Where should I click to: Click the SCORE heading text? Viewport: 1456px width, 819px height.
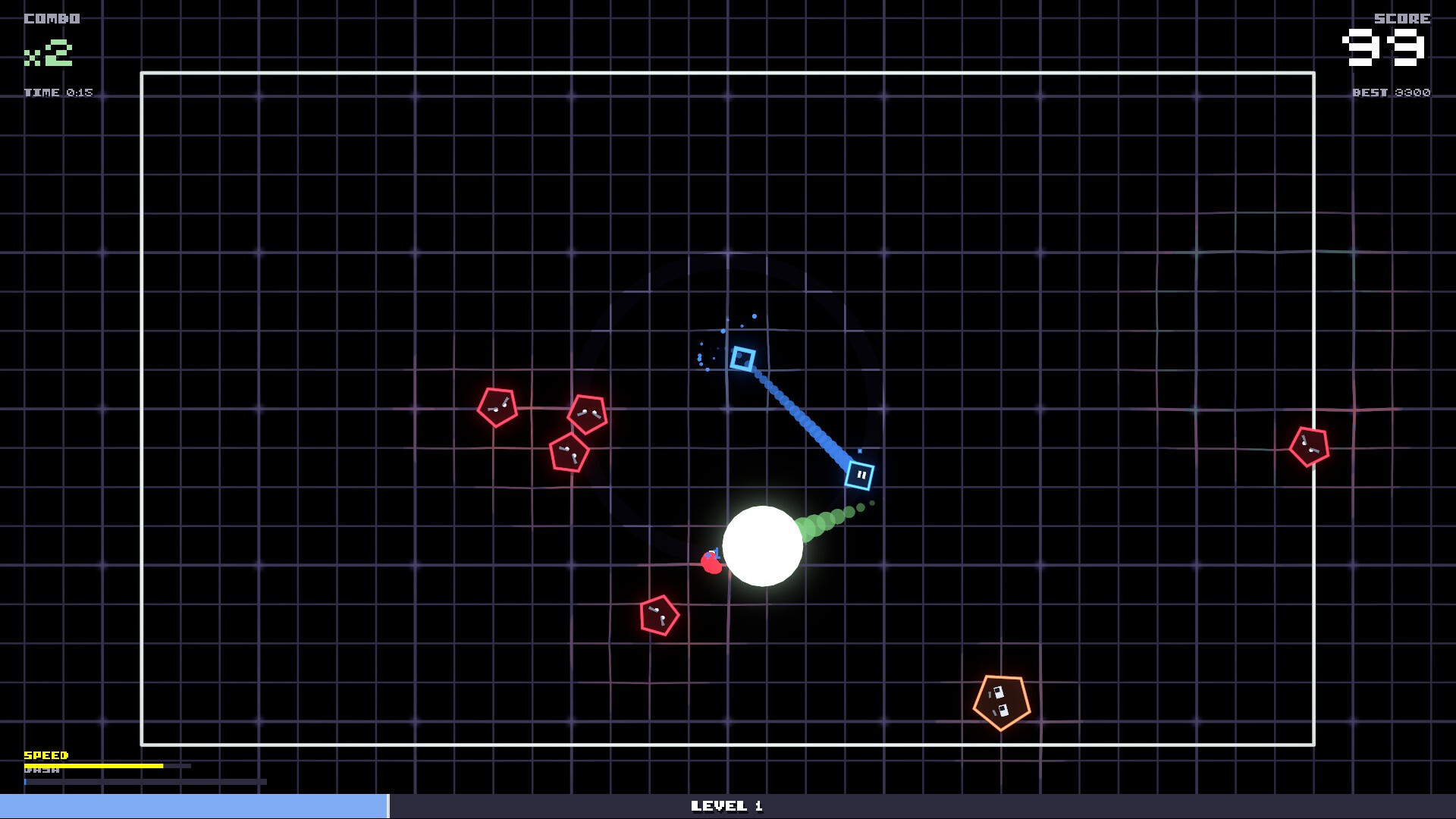coord(1402,18)
